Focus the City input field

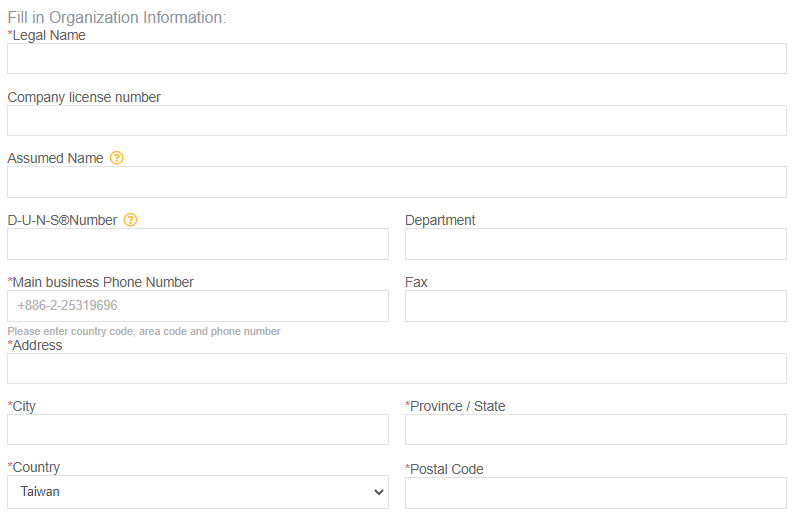[198, 429]
